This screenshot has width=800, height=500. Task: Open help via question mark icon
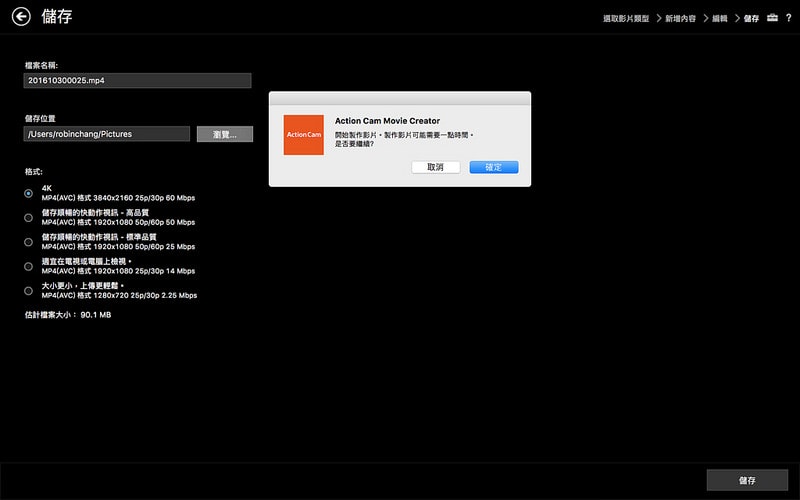pos(789,18)
